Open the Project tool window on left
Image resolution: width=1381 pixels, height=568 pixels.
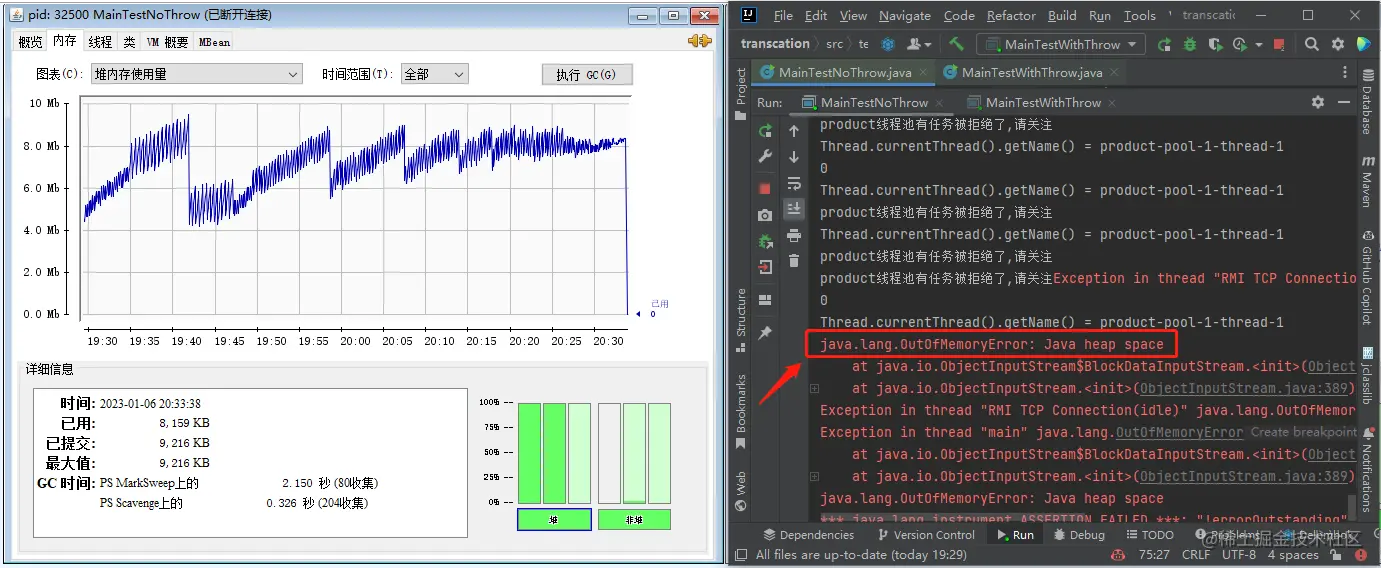coord(741,94)
